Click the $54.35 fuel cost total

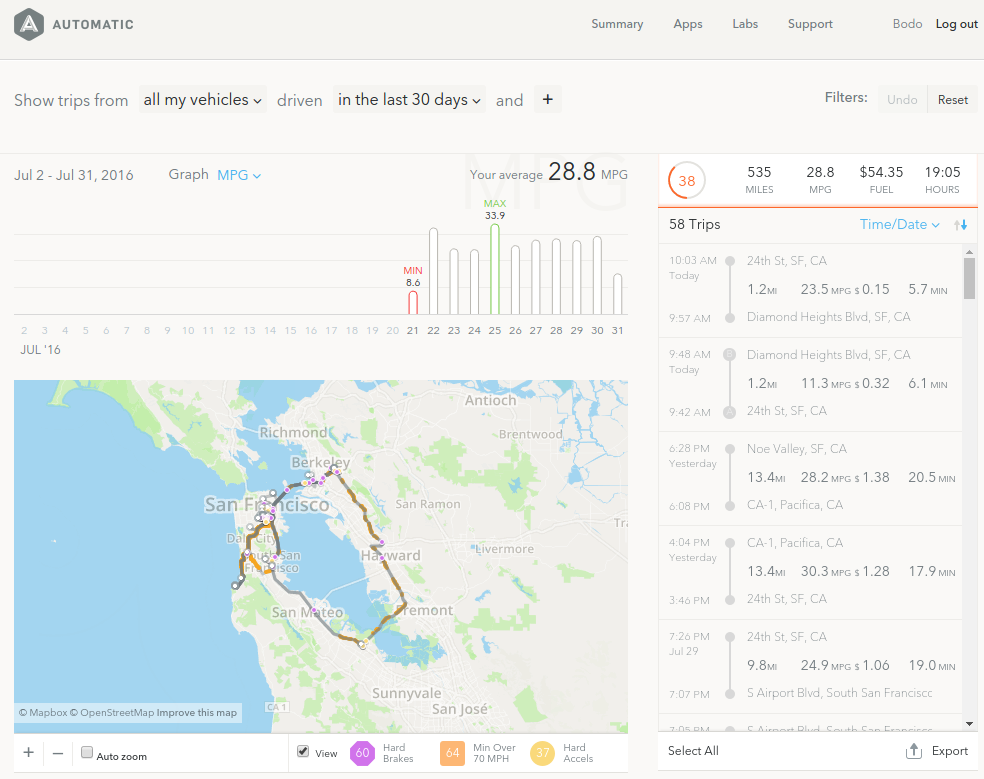click(x=881, y=180)
